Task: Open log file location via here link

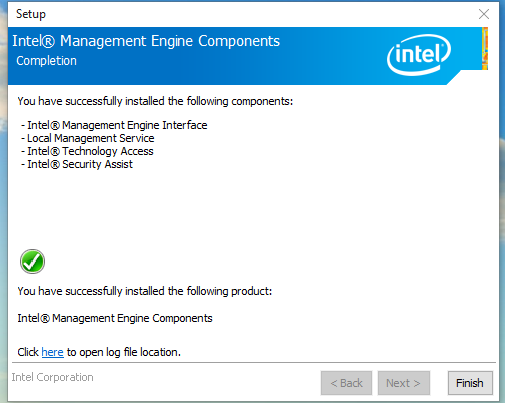Action: [52, 352]
